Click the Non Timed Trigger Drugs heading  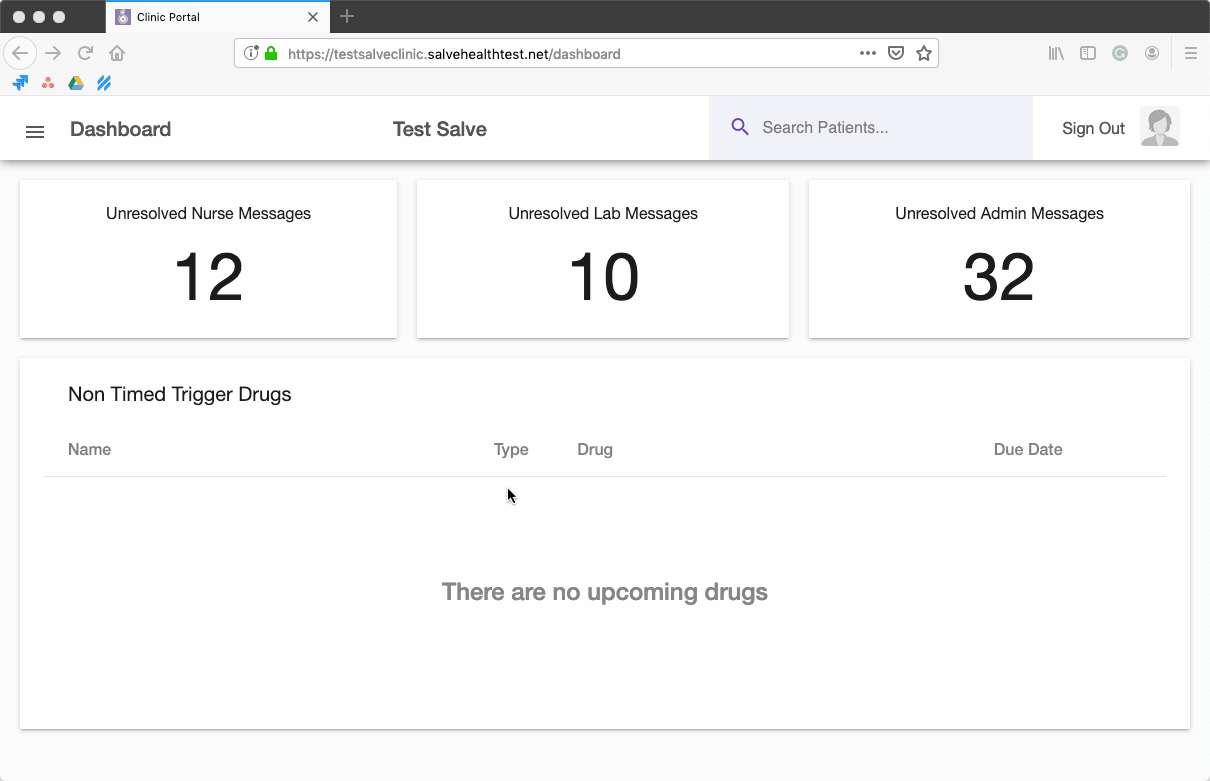coord(180,394)
